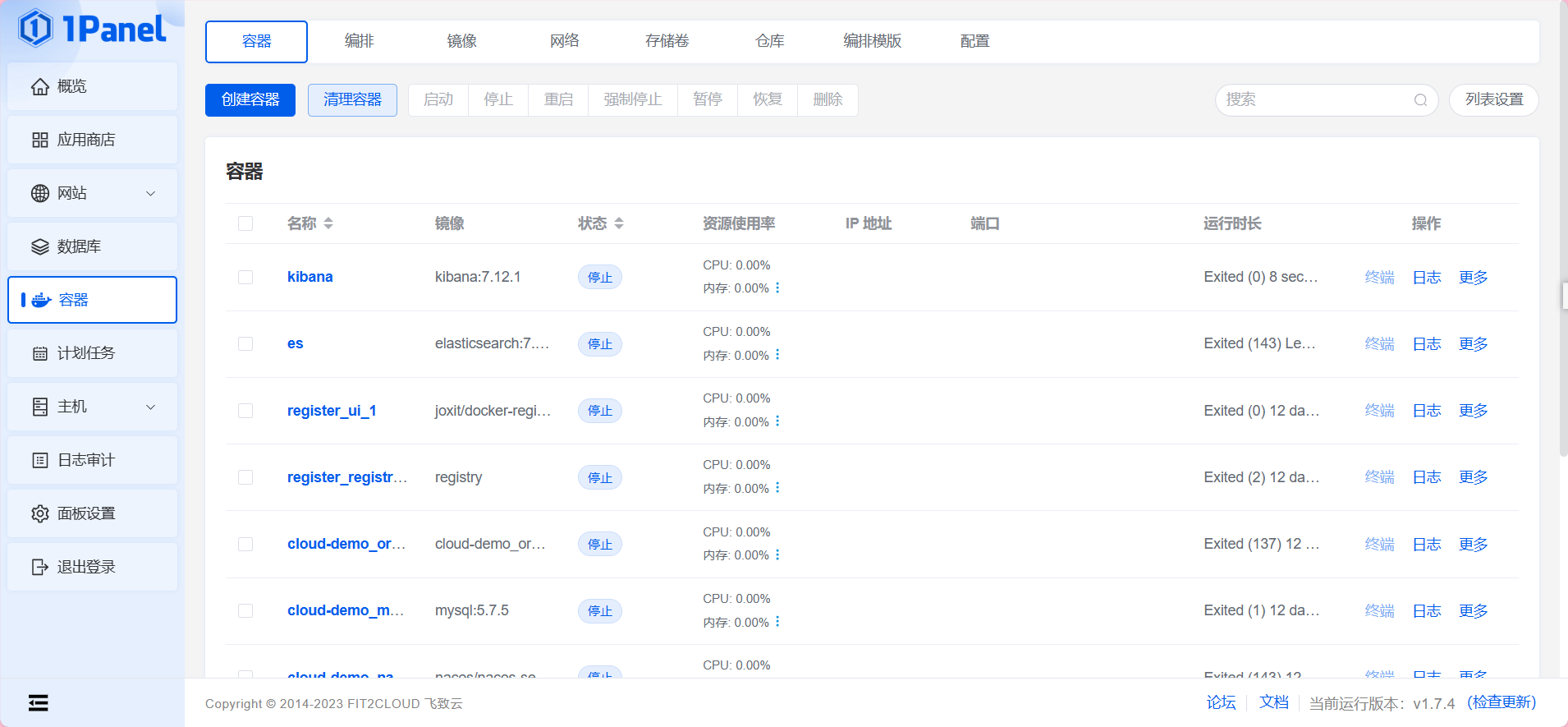The image size is (1568, 727).
Task: Open 面板设置 gear icon in sidebar
Action: 39,513
